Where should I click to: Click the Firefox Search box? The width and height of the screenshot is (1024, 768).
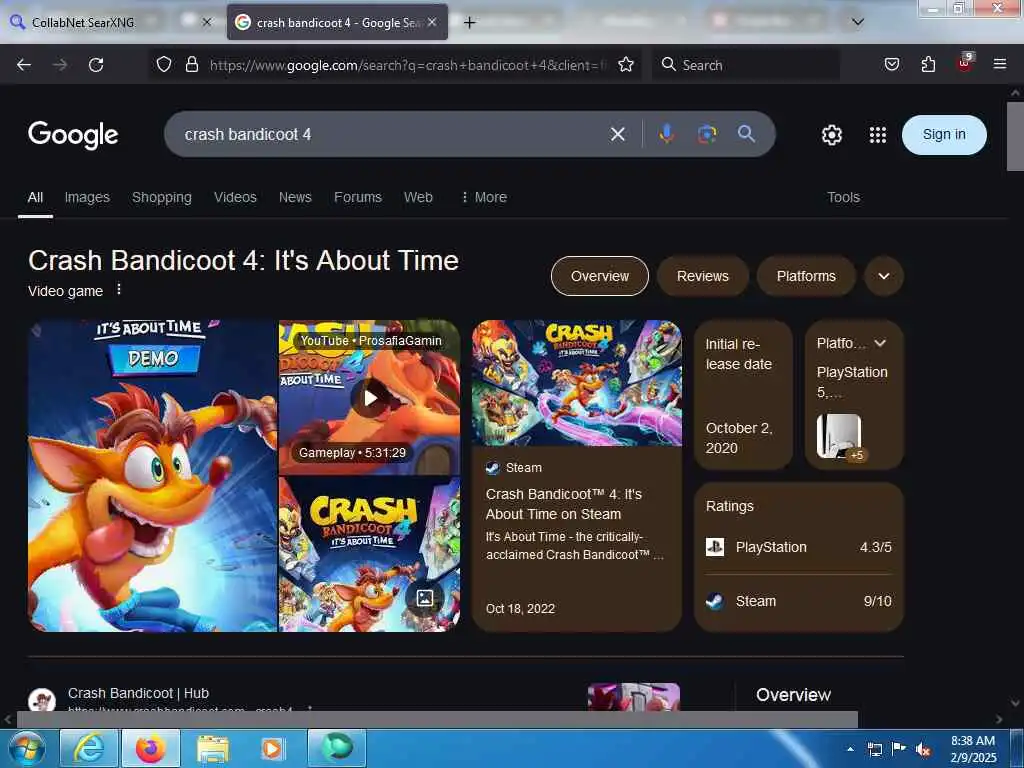[x=746, y=65]
